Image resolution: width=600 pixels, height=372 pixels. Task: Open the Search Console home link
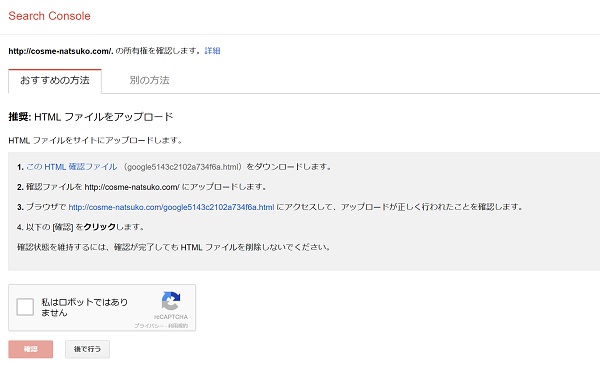pos(49,16)
